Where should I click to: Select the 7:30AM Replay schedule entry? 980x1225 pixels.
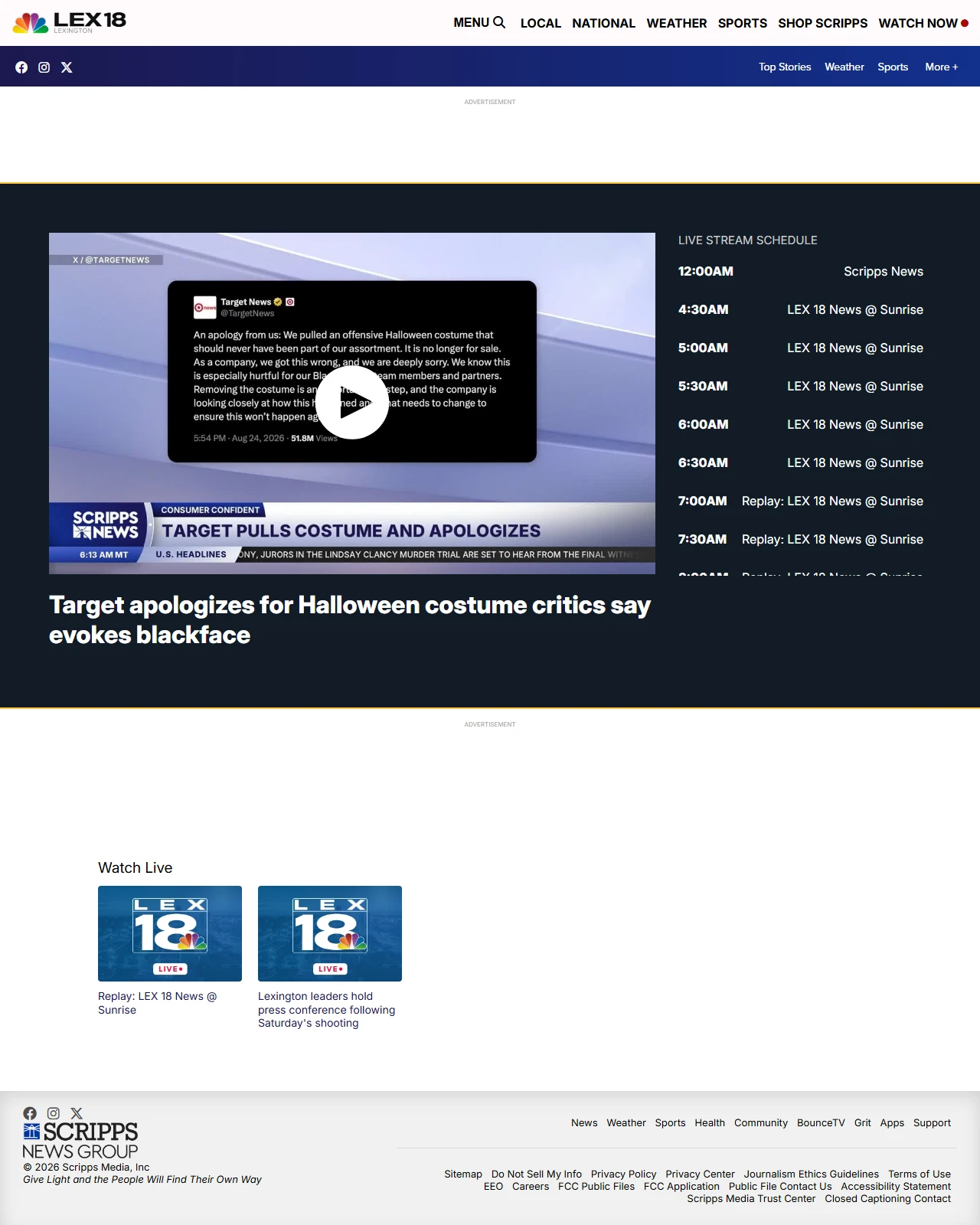pyautogui.click(x=801, y=539)
